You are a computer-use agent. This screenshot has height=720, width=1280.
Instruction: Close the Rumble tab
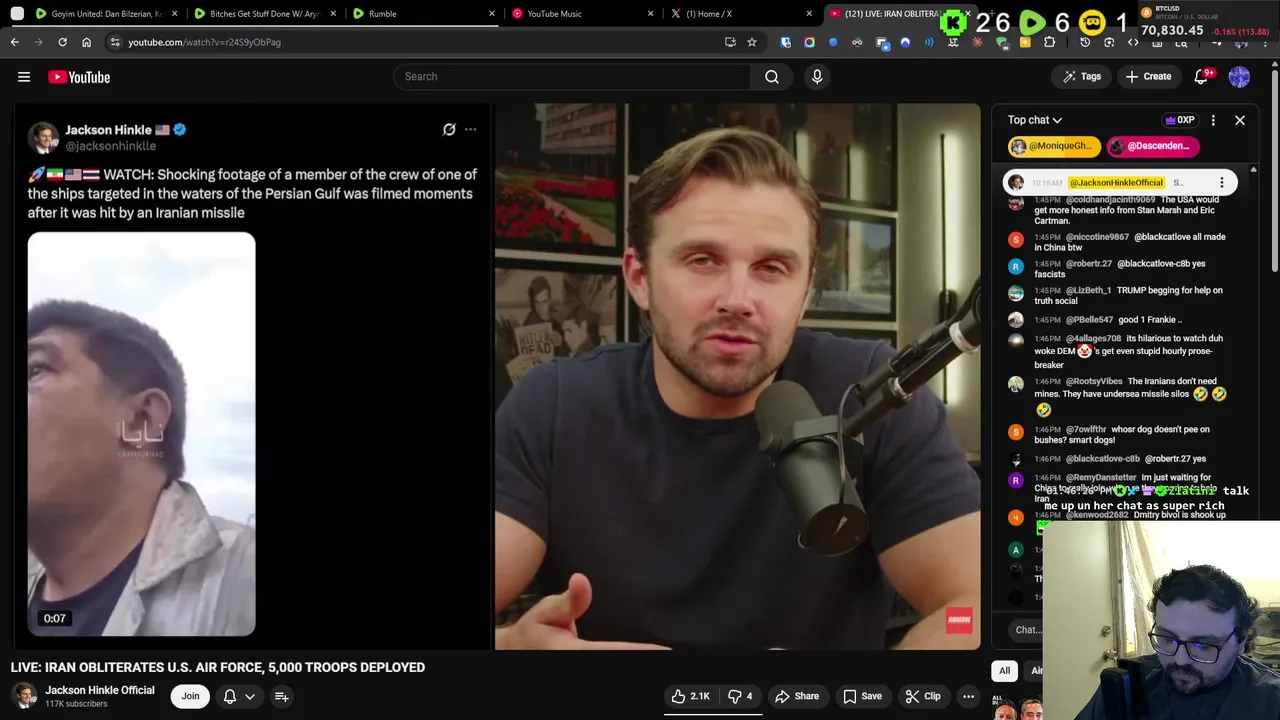[491, 14]
